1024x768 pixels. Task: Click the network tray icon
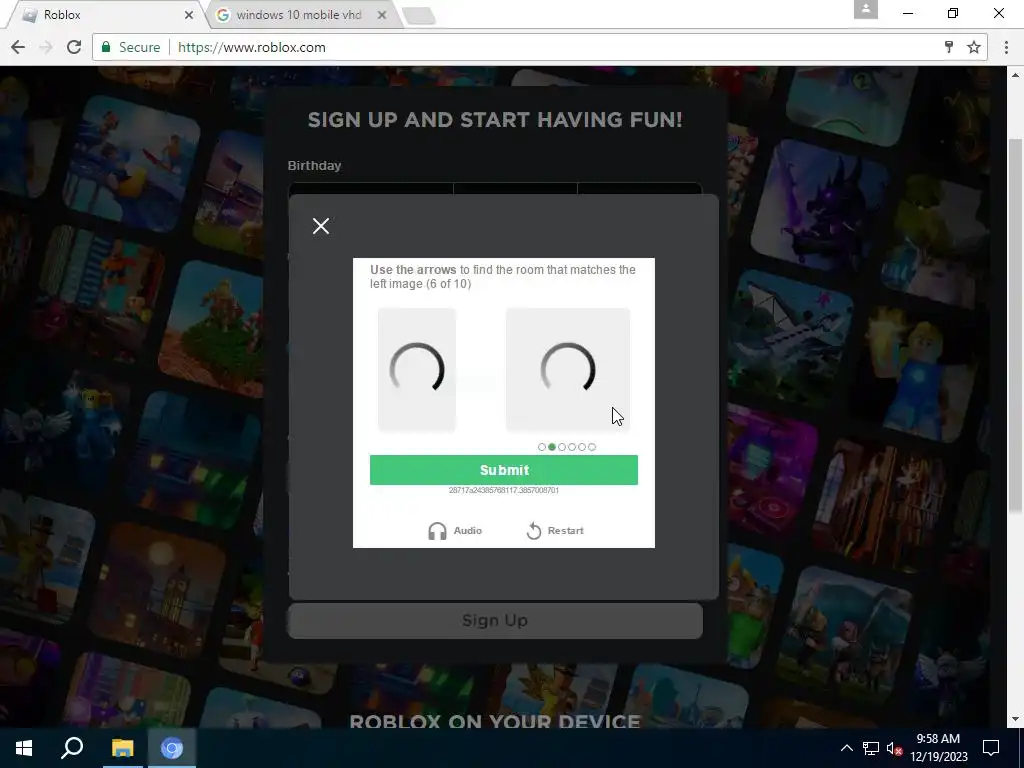(x=871, y=748)
